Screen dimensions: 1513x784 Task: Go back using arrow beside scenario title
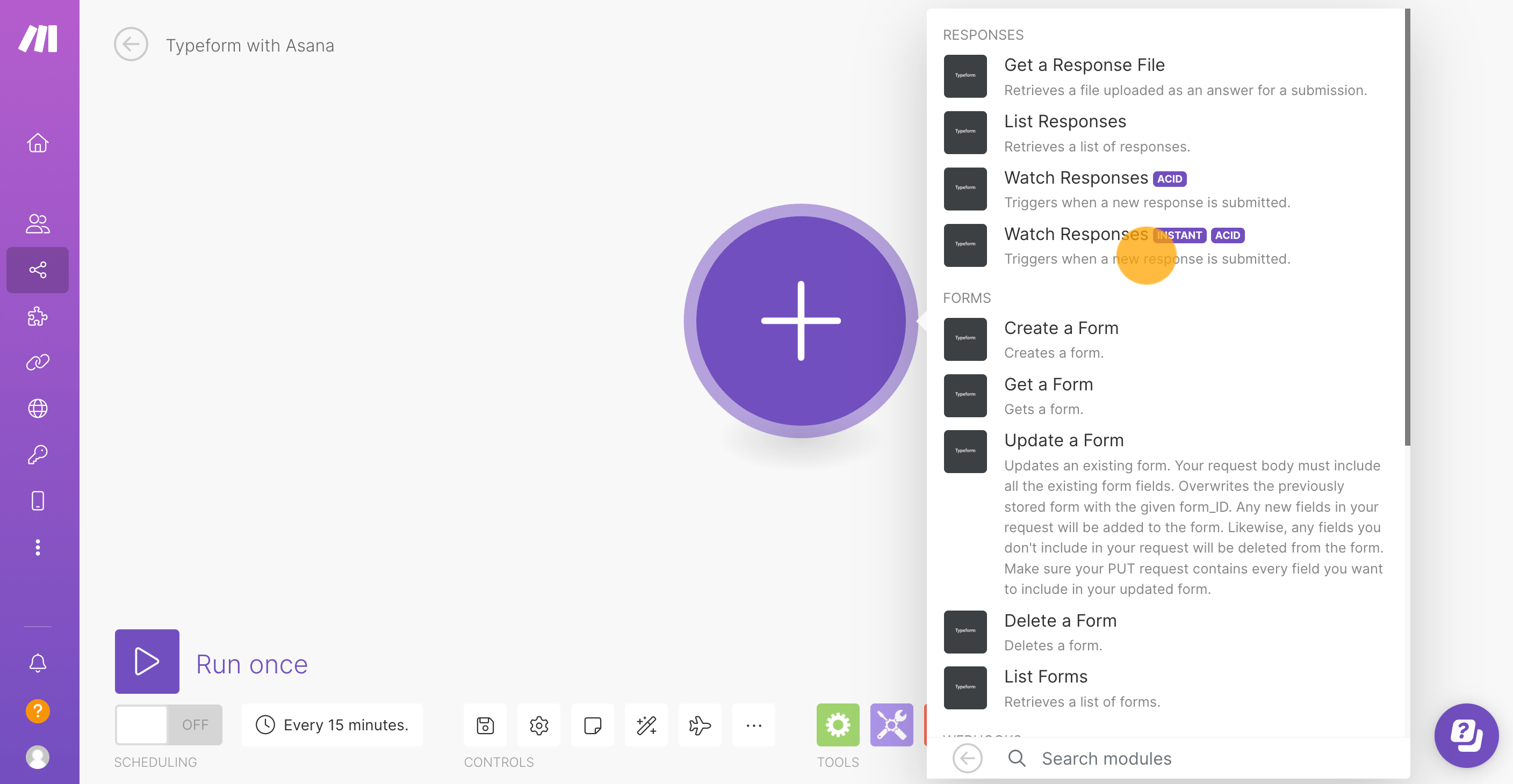click(131, 45)
